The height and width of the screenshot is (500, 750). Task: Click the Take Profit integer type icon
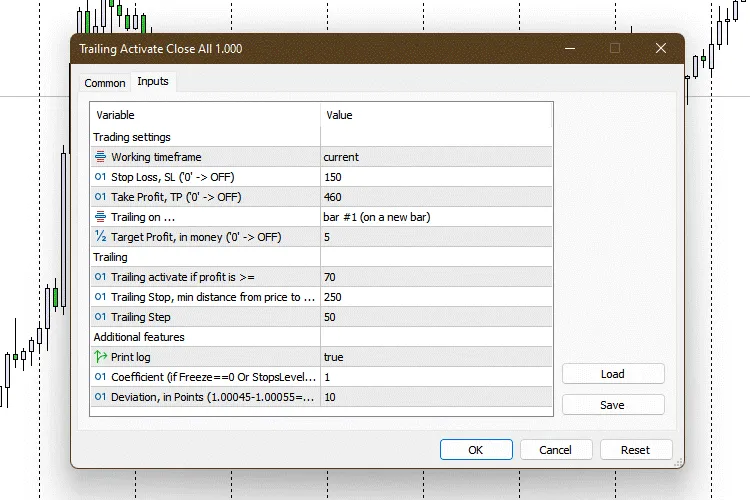100,197
